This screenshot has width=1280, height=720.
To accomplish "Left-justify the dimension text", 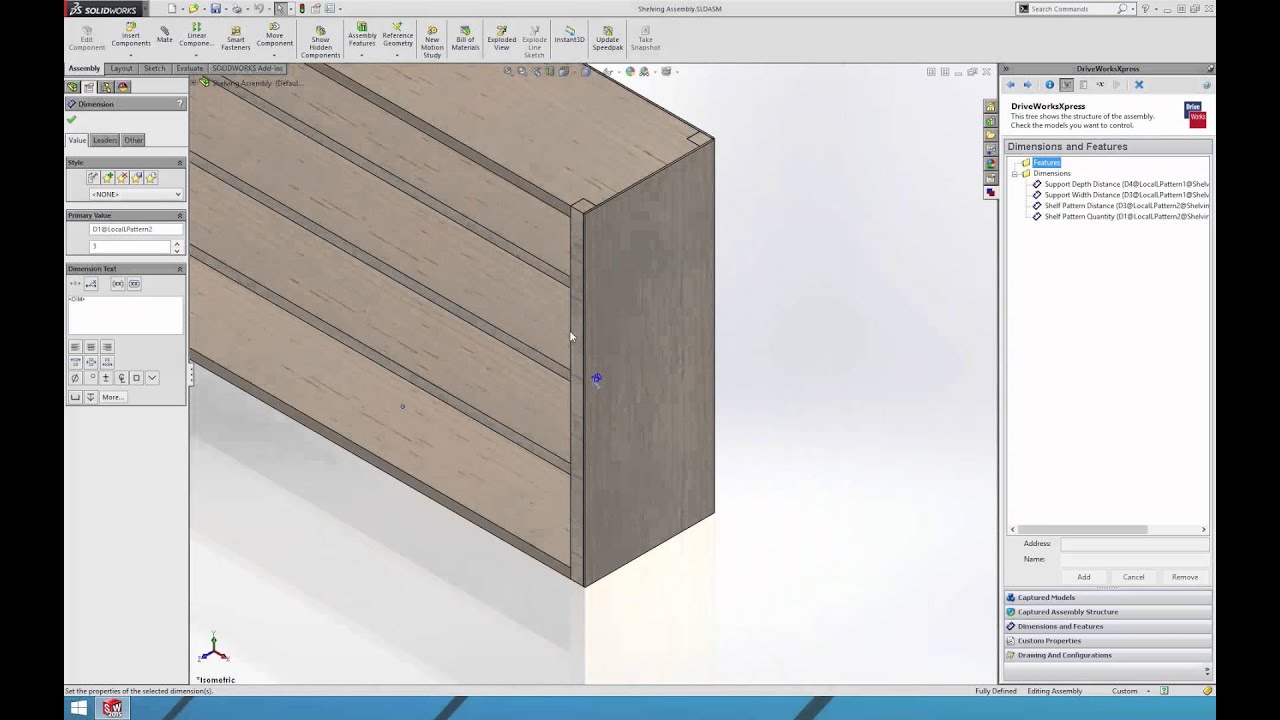I will tap(75, 347).
